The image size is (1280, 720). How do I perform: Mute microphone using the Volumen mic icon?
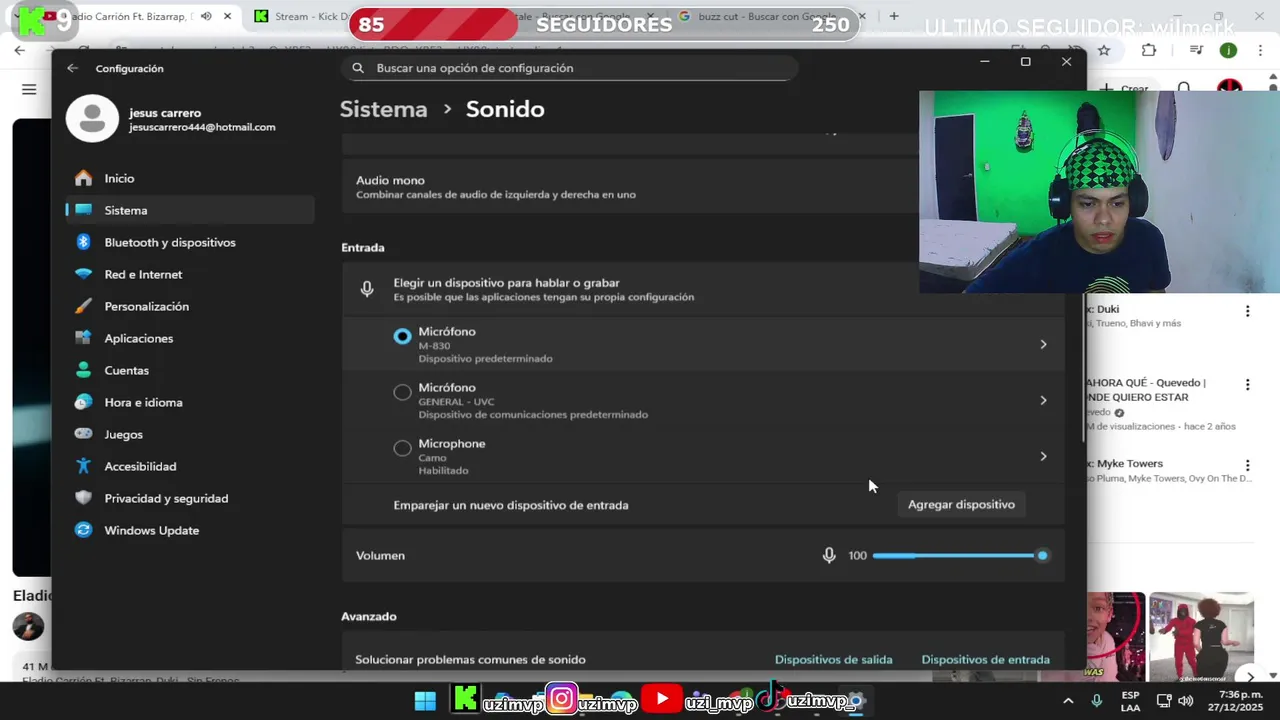click(x=829, y=555)
